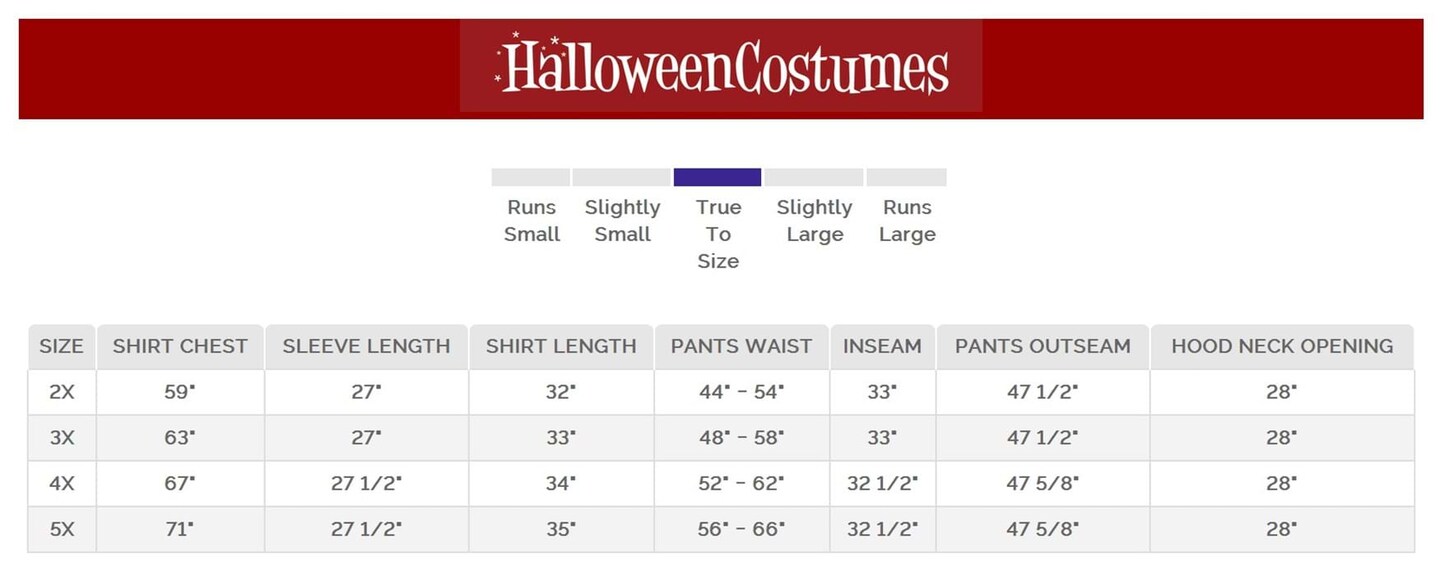Image resolution: width=1440 pixels, height=580 pixels.
Task: Select the Slightly Small fit bar
Action: click(621, 178)
